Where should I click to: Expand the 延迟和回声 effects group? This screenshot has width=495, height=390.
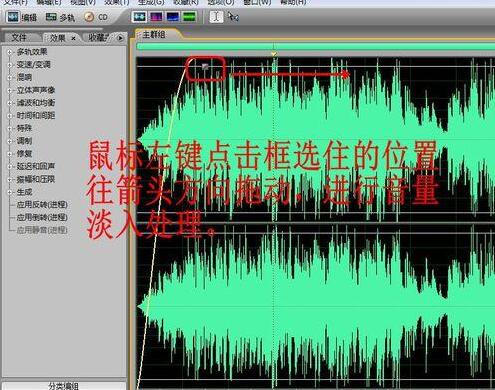pyautogui.click(x=10, y=166)
